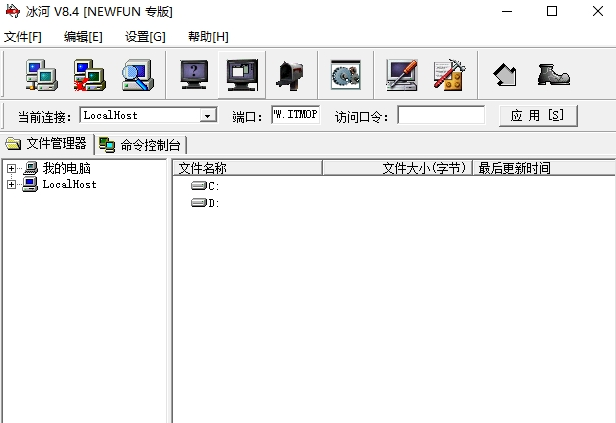Click the 端口 input field
The height and width of the screenshot is (423, 616).
(x=295, y=115)
